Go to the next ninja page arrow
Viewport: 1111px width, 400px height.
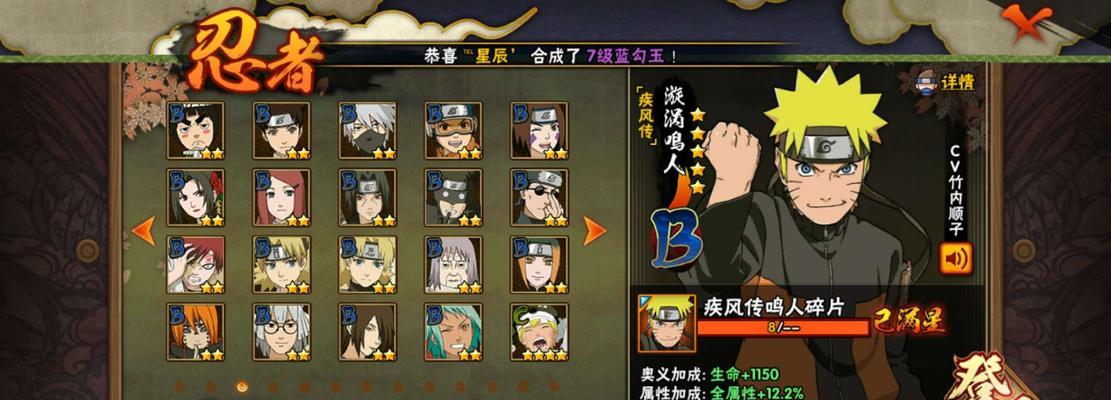[594, 231]
